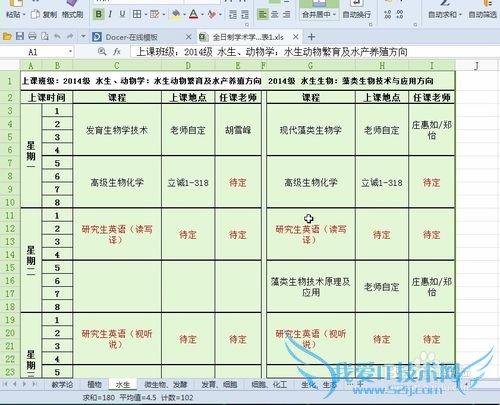500x405 pixels.
Task: Open the 植物 sheet tab
Action: tap(94, 384)
